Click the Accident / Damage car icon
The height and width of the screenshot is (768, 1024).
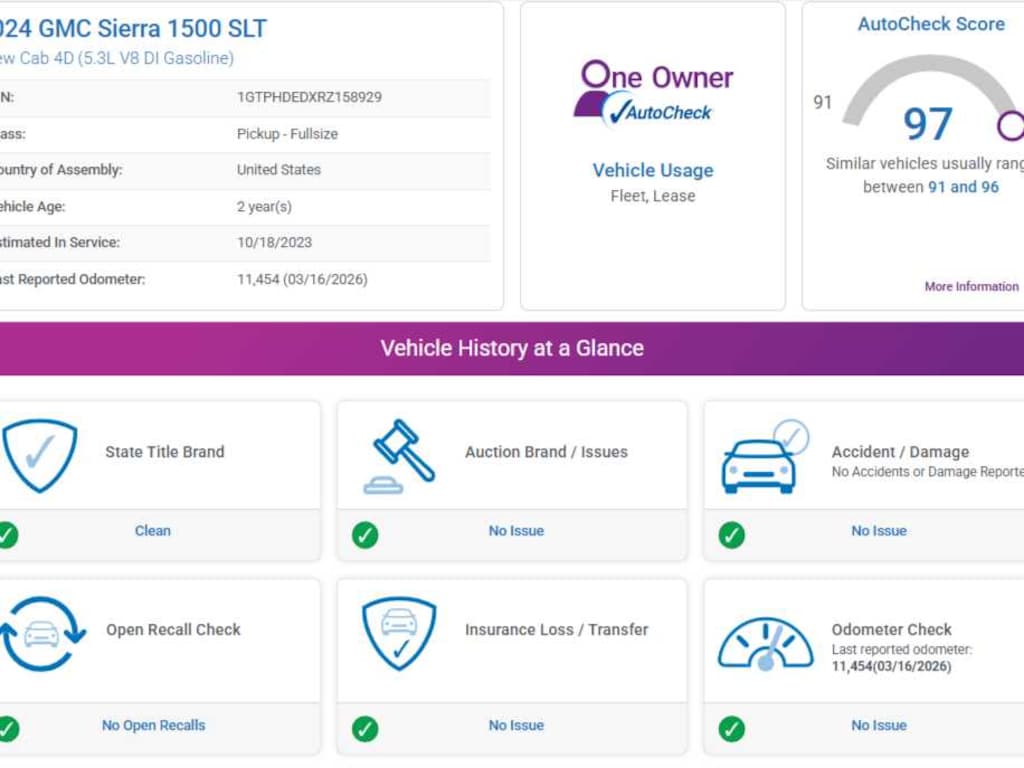coord(762,458)
